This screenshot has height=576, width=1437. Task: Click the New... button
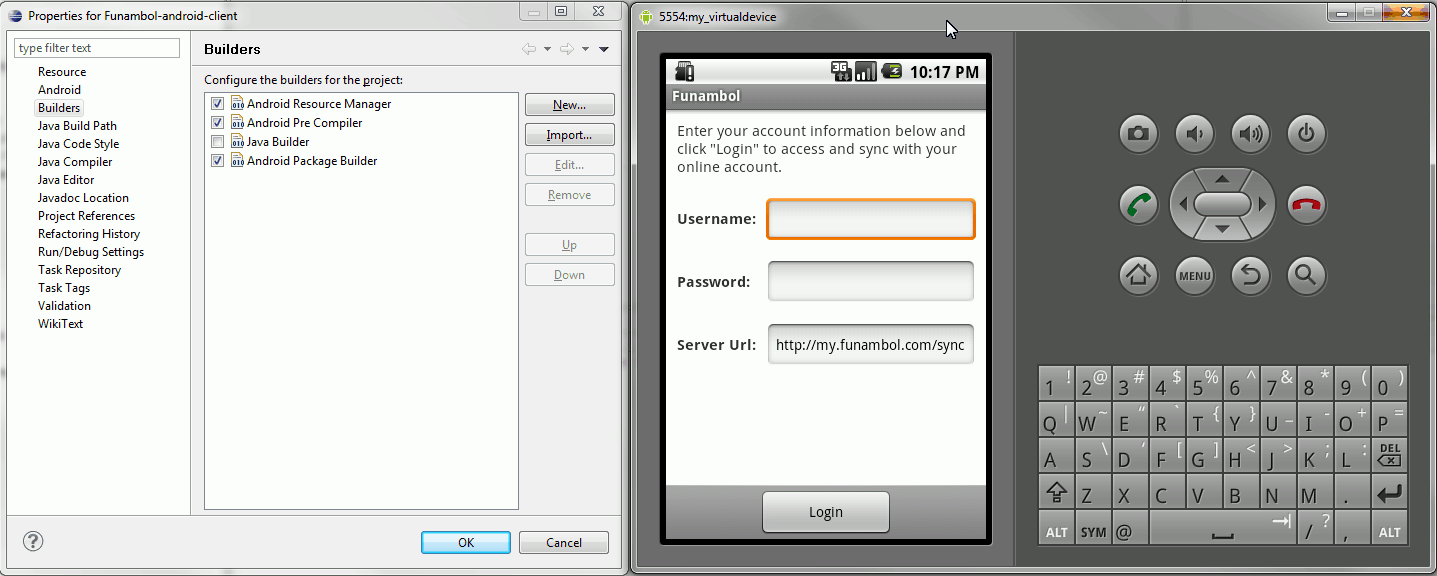coord(569,105)
